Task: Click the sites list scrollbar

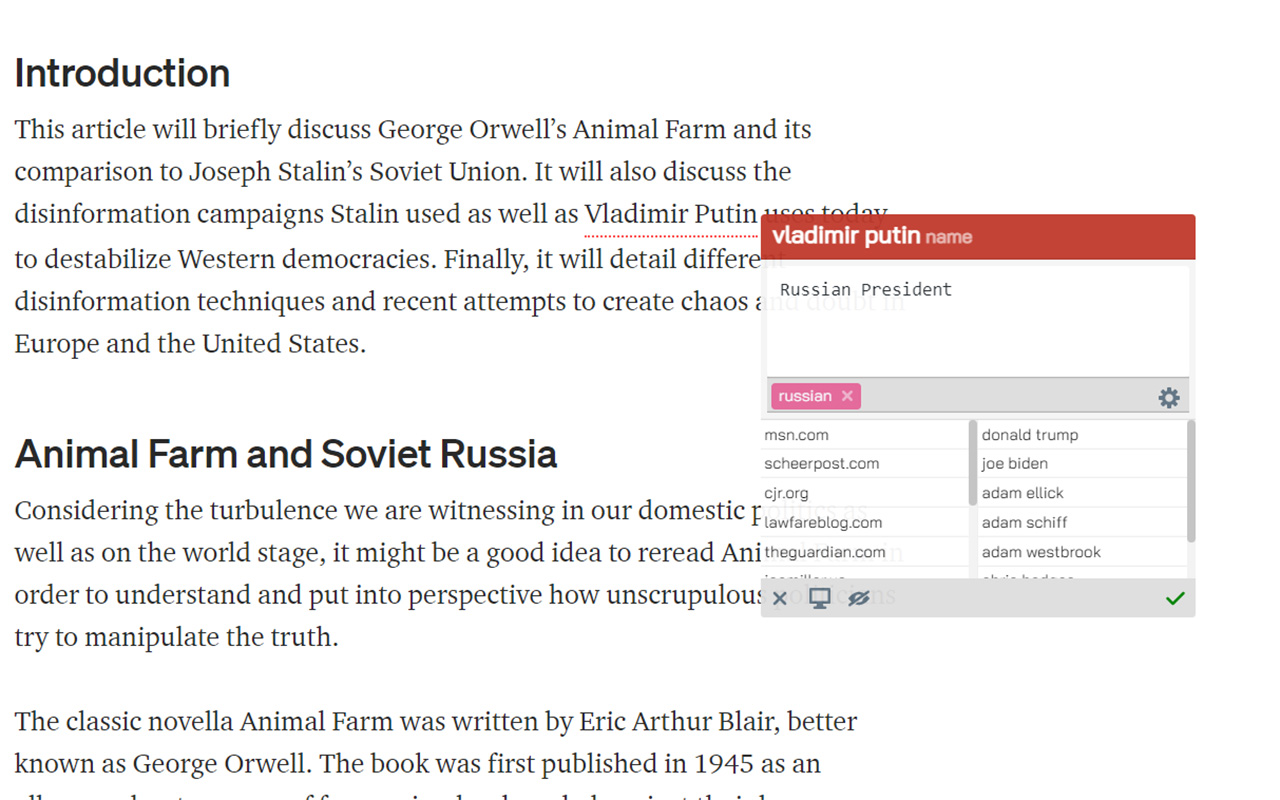Action: (x=973, y=463)
